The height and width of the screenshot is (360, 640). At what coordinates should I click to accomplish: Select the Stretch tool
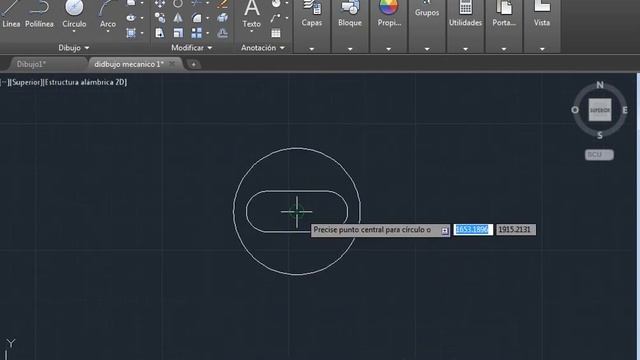coord(160,33)
